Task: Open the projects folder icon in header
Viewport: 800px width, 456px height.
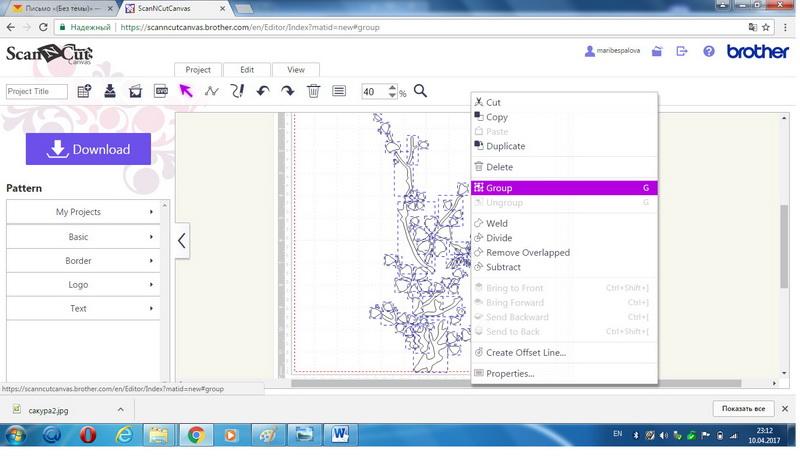Action: [657, 52]
